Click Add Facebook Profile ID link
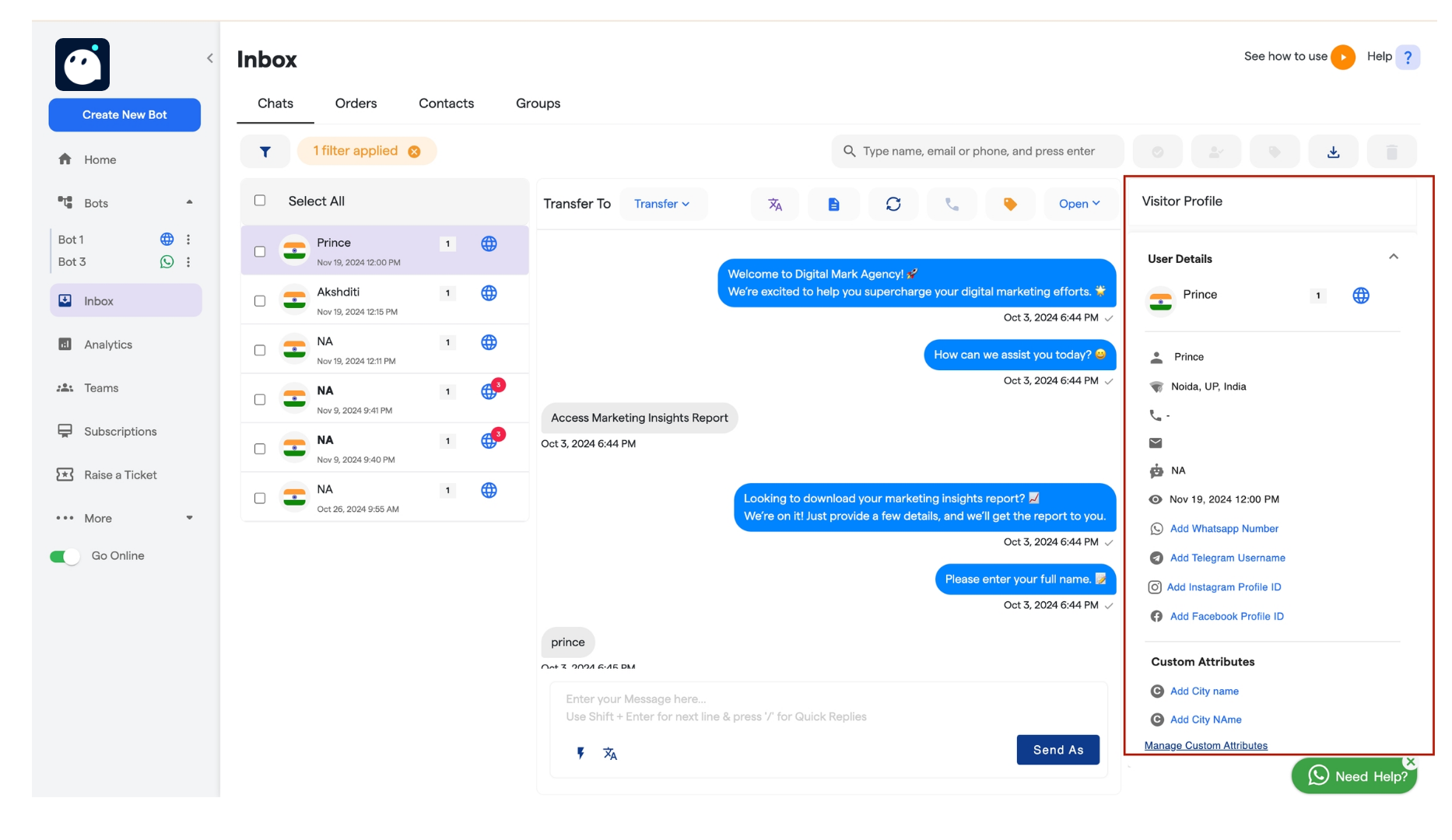The image size is (1452, 840). coord(1227,617)
